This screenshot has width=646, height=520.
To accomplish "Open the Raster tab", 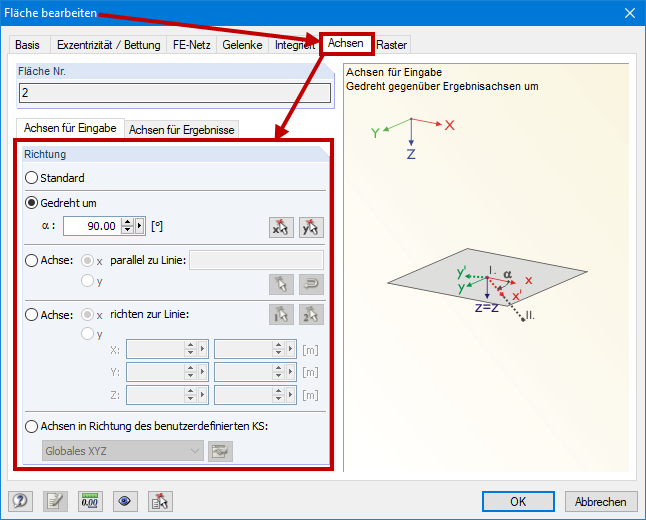I will 391,45.
